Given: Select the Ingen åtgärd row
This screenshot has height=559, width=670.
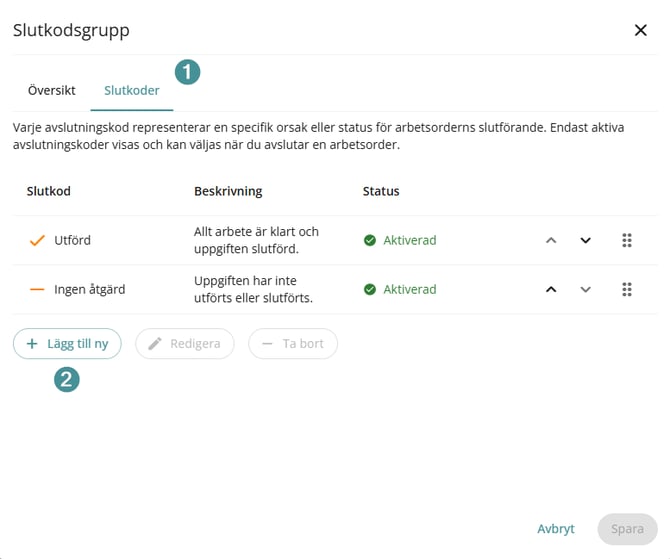Looking at the screenshot, I should 335,289.
